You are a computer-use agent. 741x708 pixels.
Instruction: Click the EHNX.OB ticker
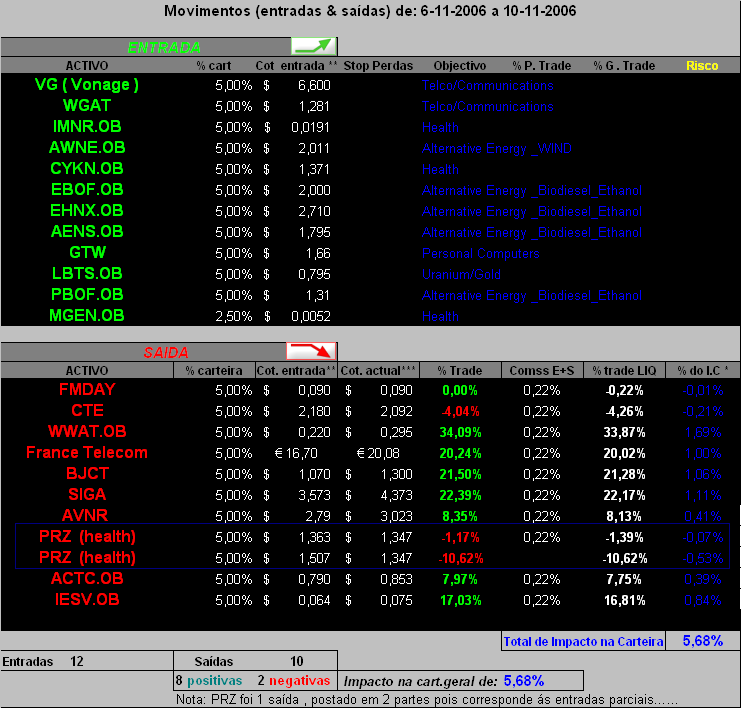87,210
